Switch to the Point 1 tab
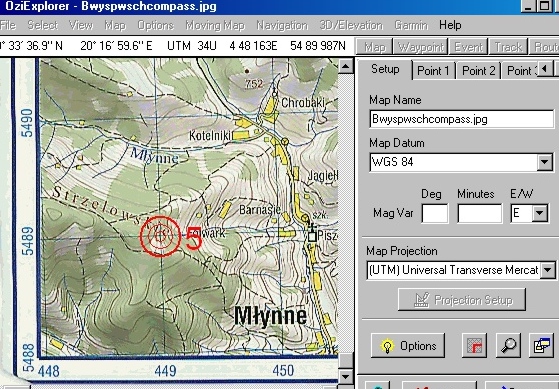Image resolution: width=559 pixels, height=389 pixels. [x=433, y=71]
